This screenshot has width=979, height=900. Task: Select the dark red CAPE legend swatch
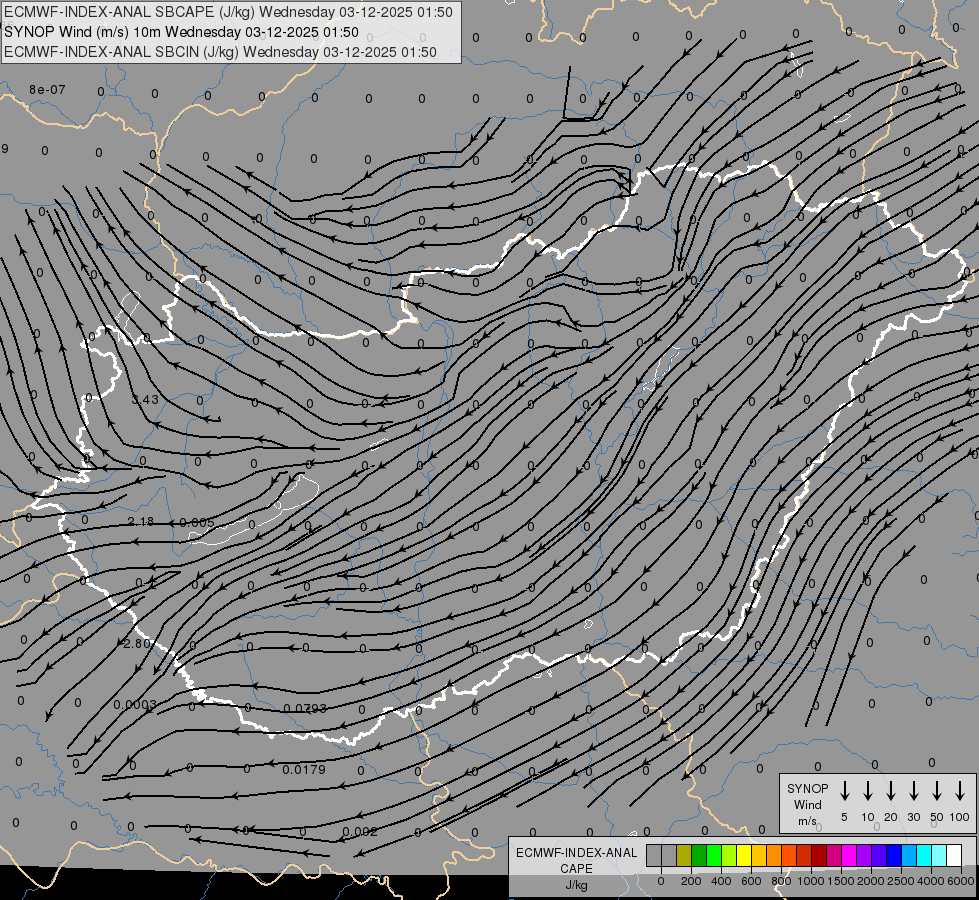click(x=819, y=855)
